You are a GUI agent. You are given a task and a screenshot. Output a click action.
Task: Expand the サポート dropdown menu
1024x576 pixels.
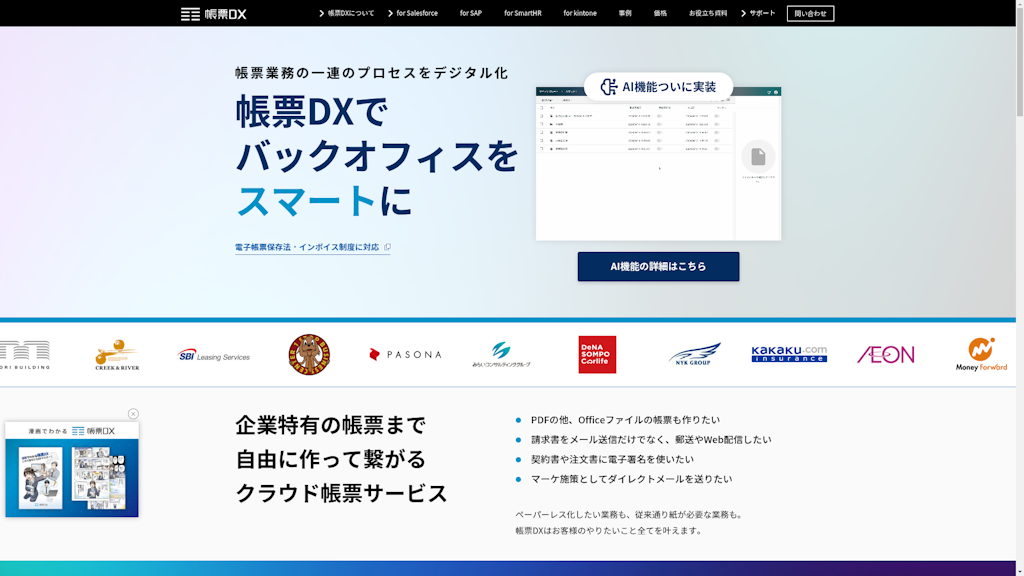point(760,14)
